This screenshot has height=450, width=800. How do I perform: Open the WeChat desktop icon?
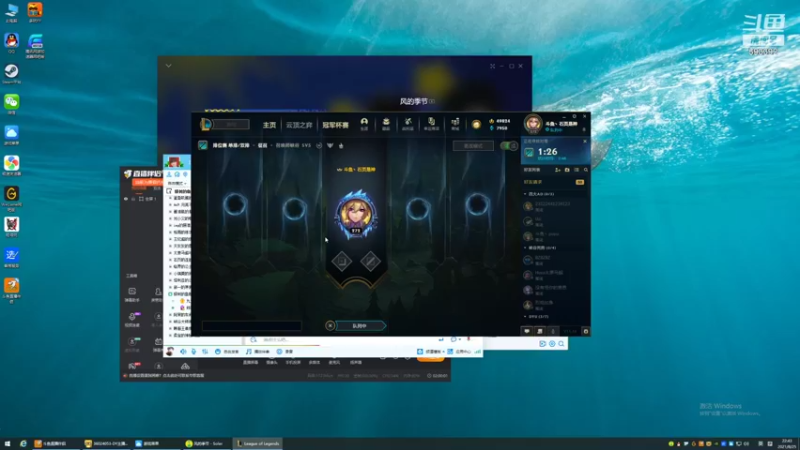pos(11,104)
